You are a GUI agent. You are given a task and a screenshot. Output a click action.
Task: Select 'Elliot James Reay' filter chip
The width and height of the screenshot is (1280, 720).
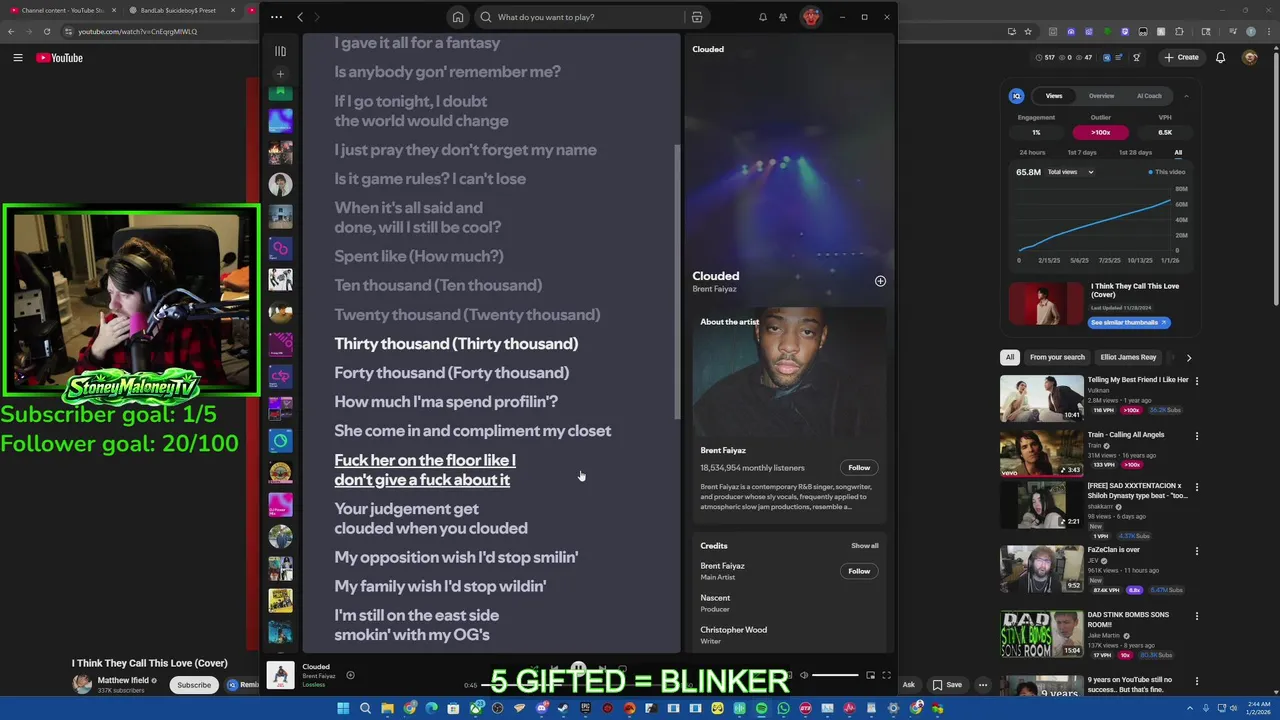(x=1128, y=357)
